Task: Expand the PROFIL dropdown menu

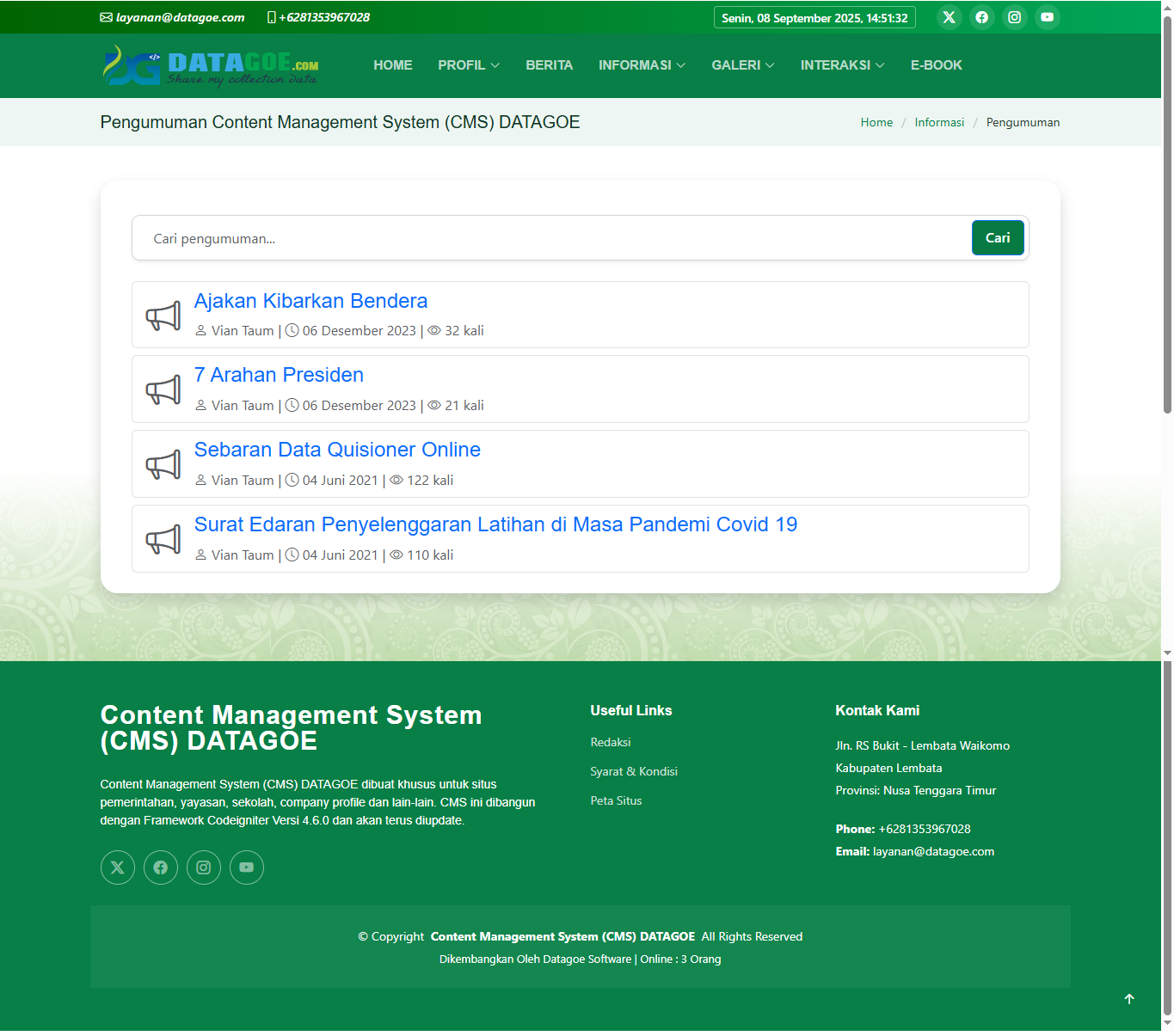Action: [x=468, y=65]
